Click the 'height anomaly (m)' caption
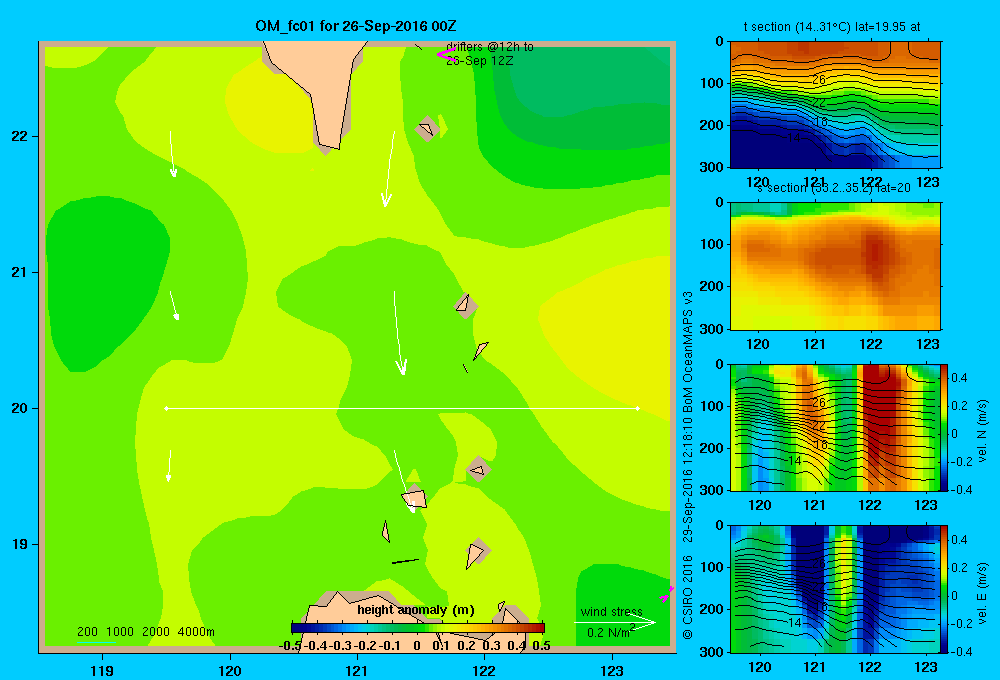The height and width of the screenshot is (680, 1000). click(x=416, y=610)
